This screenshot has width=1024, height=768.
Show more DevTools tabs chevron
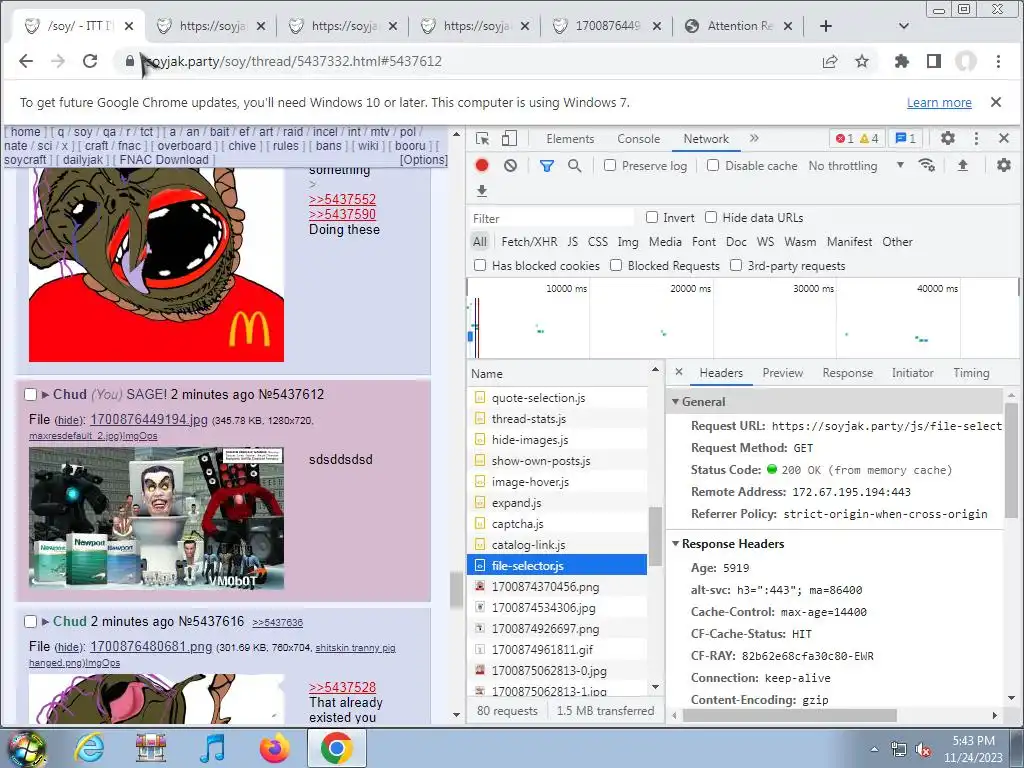tap(754, 138)
